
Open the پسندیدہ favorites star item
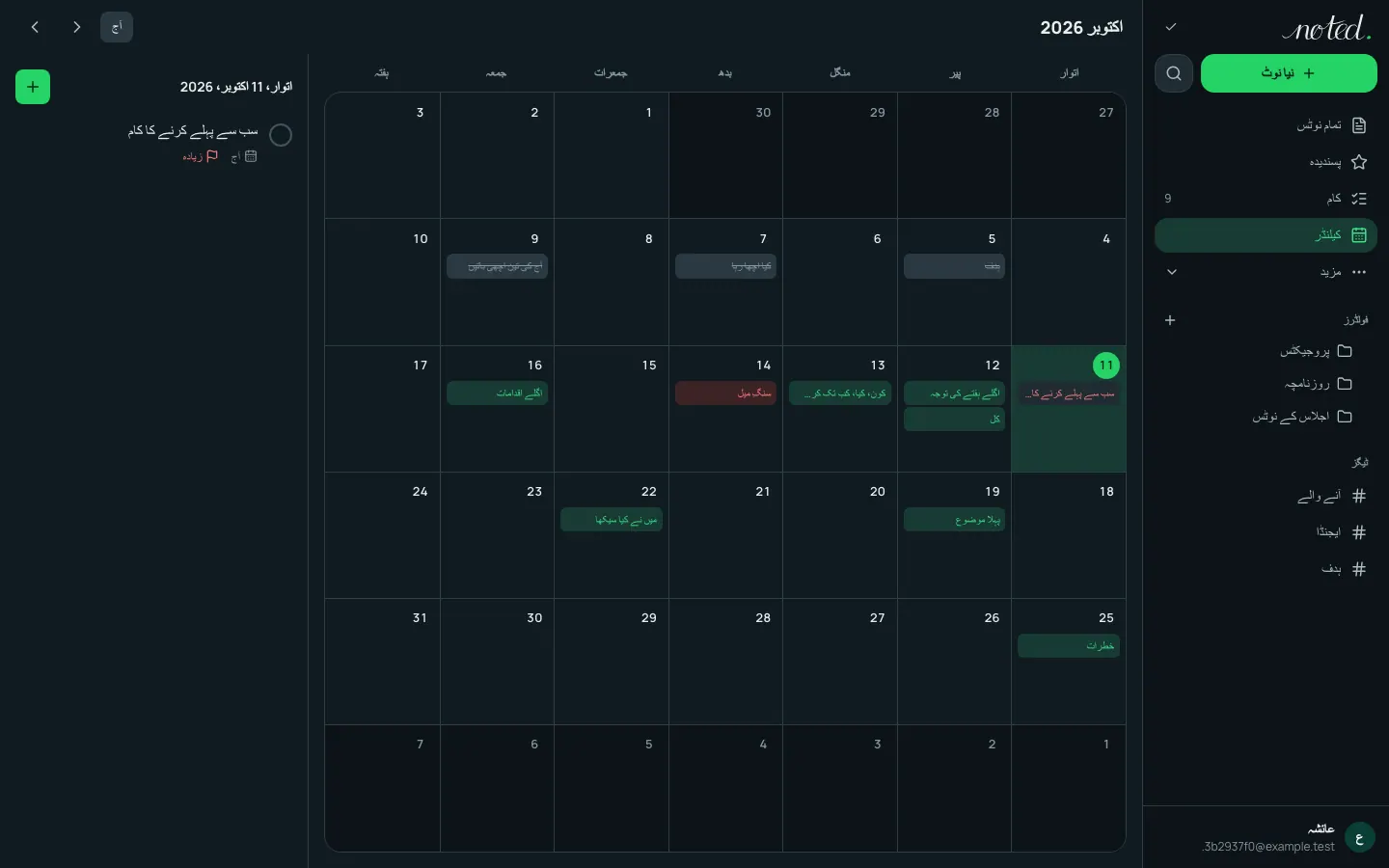pyautogui.click(x=1266, y=162)
